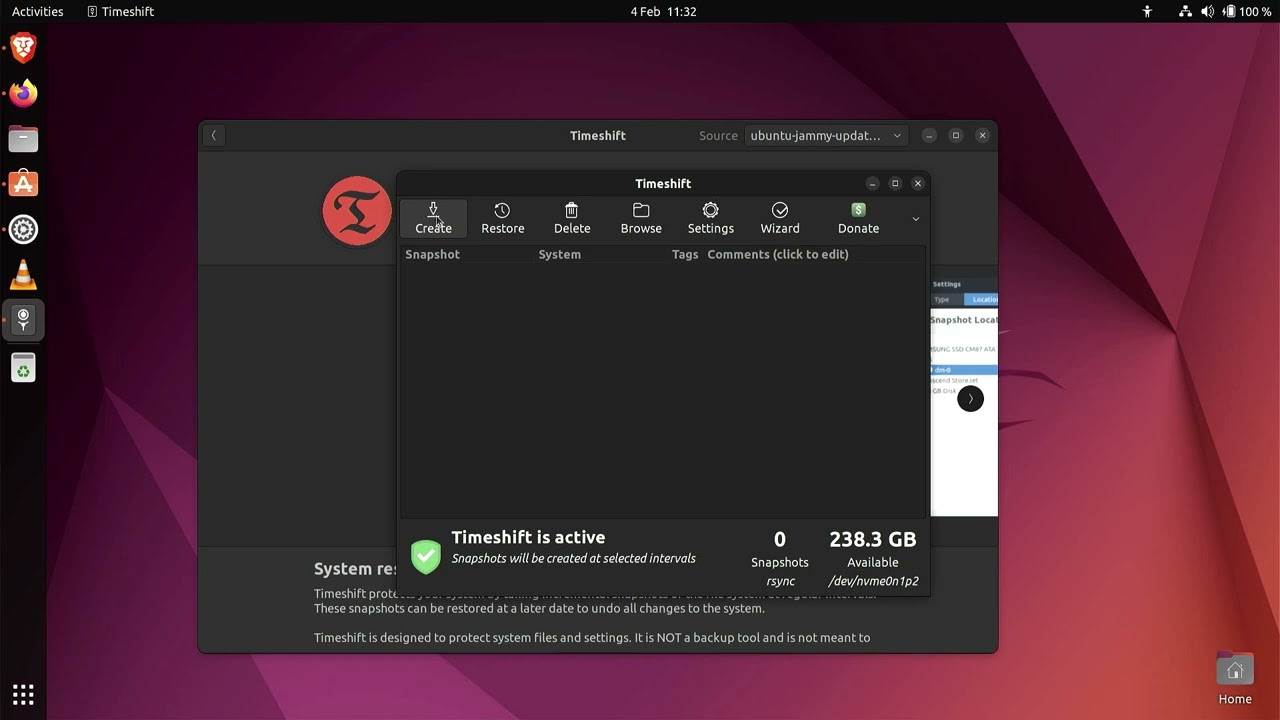Click the Tags column header
This screenshot has height=720, width=1280.
[x=685, y=254]
